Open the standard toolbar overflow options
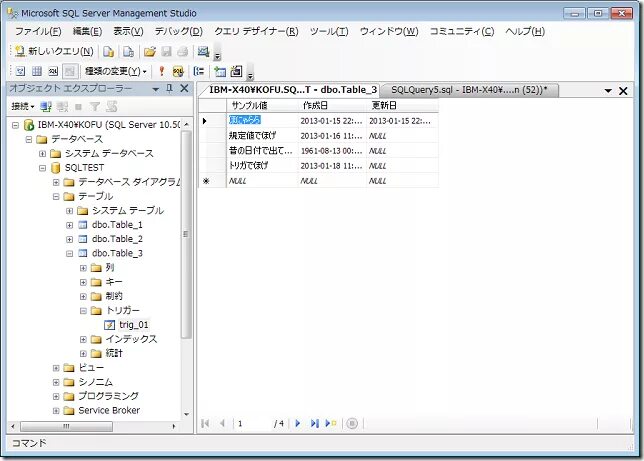The image size is (644, 461). coord(218,53)
